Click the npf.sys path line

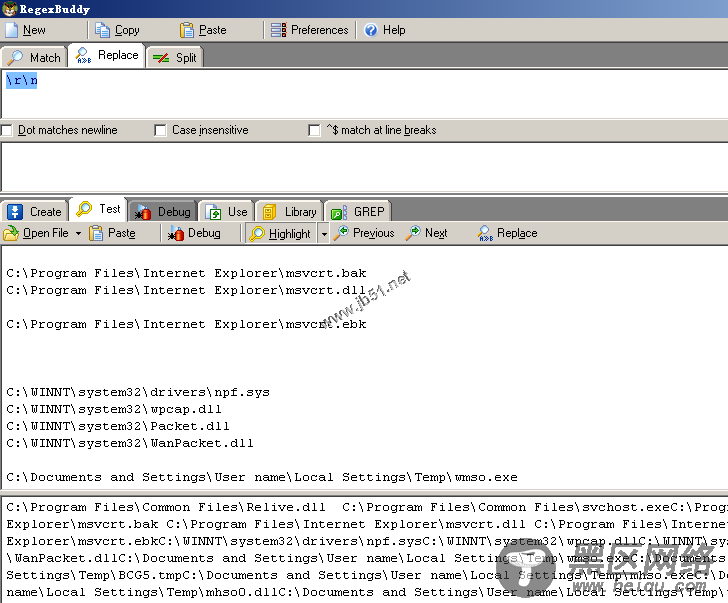pos(138,392)
